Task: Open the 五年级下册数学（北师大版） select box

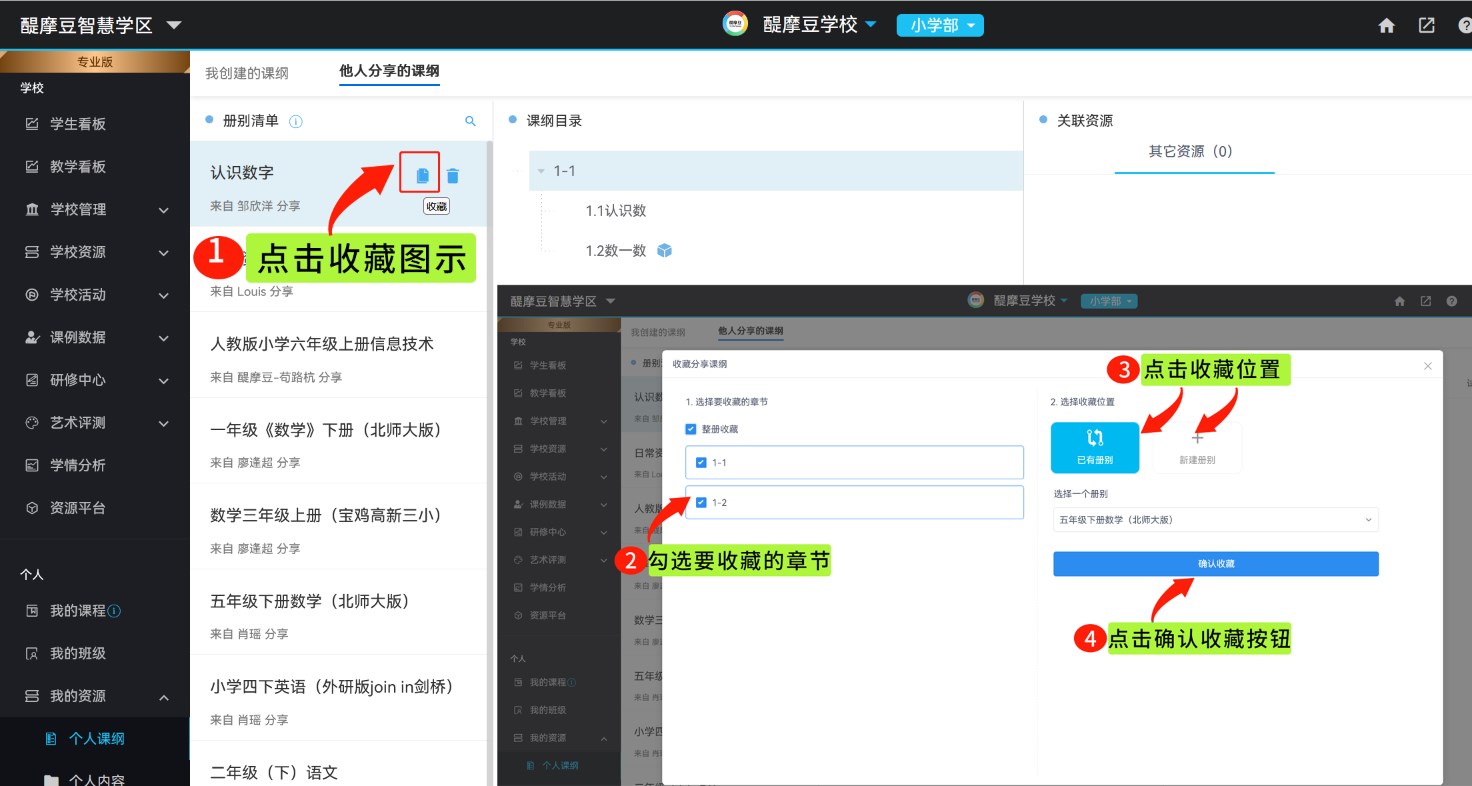Action: (1215, 520)
